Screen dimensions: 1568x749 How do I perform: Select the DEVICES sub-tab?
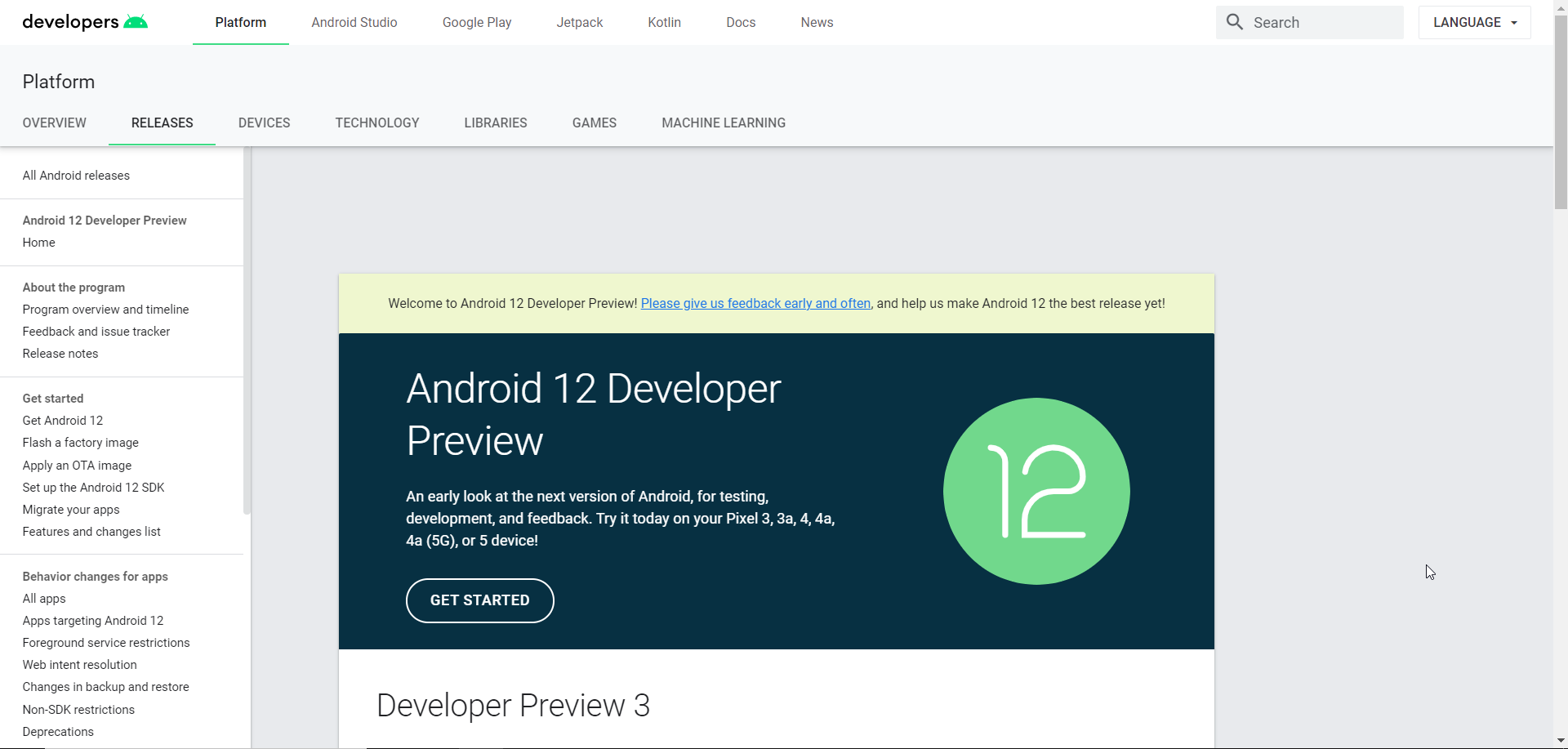tap(264, 123)
